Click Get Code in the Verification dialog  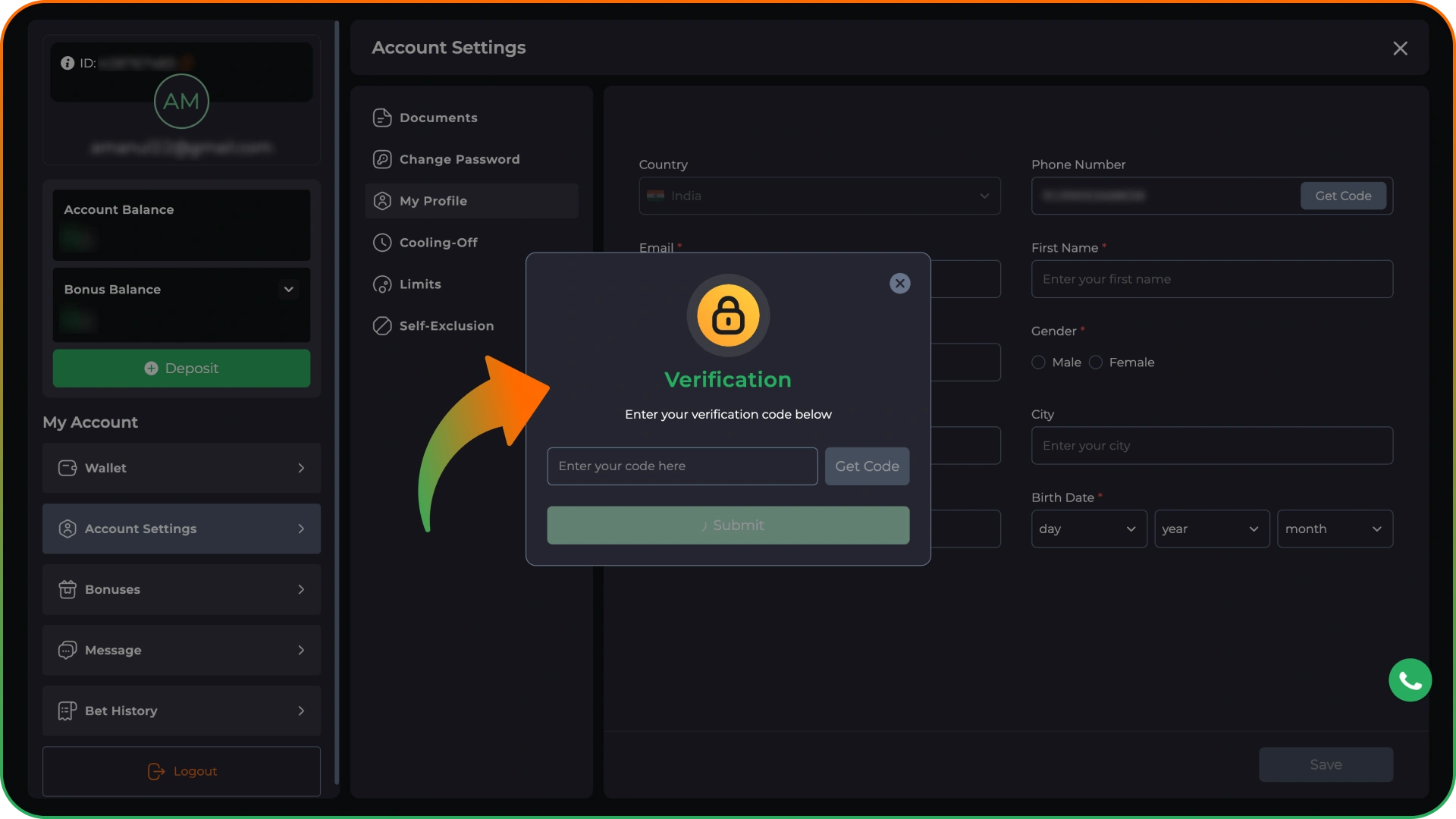867,466
